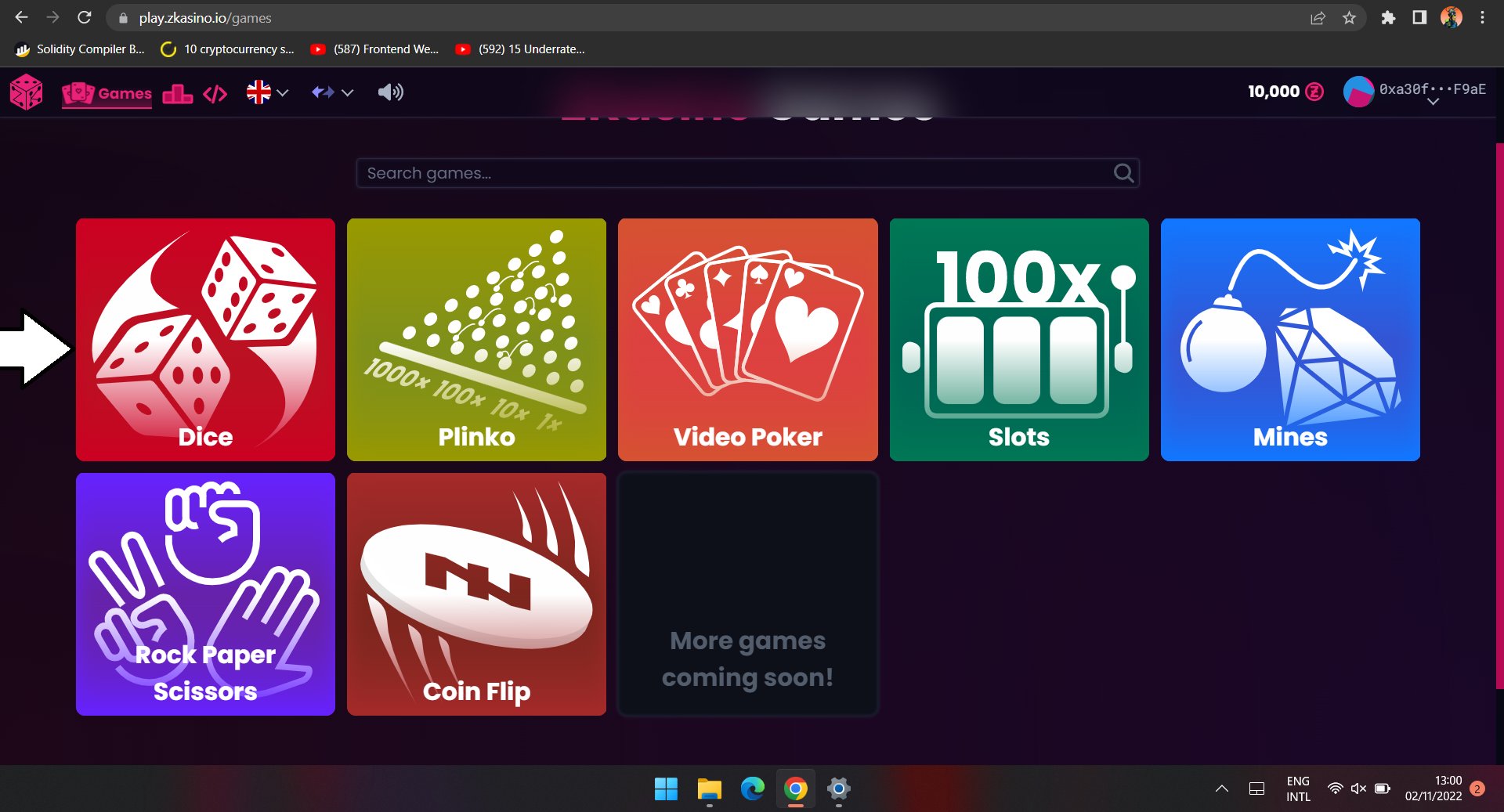Viewport: 1504px width, 812px height.
Task: Expand the network switch arrows dropdown
Action: (x=332, y=92)
